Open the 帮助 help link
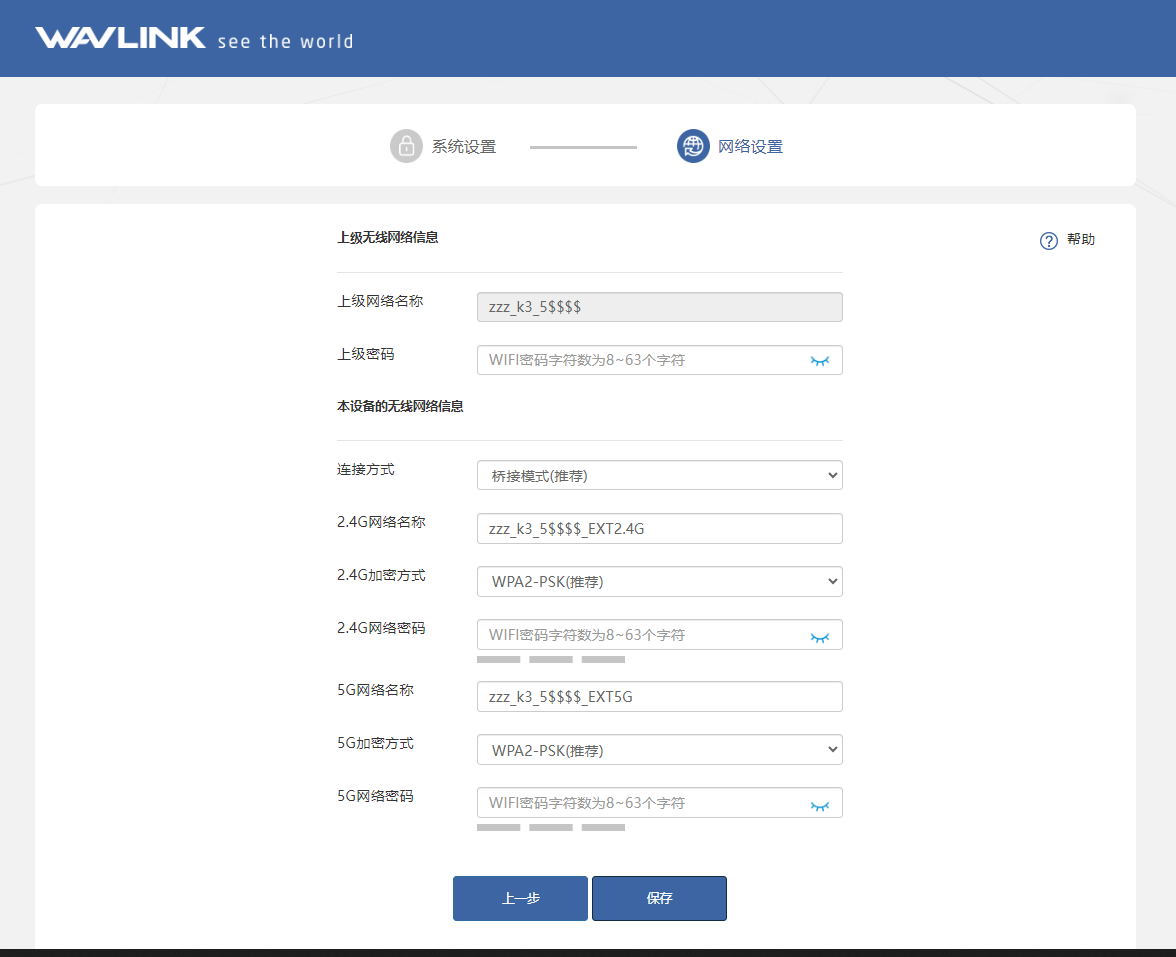1176x957 pixels. [1081, 240]
